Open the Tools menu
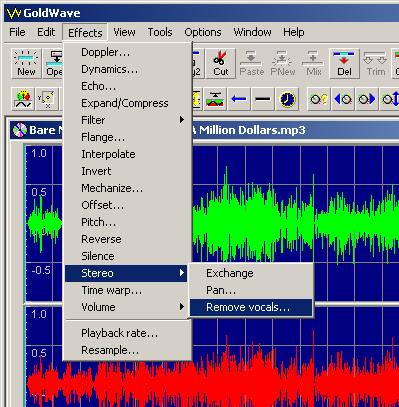The image size is (399, 407). (160, 32)
